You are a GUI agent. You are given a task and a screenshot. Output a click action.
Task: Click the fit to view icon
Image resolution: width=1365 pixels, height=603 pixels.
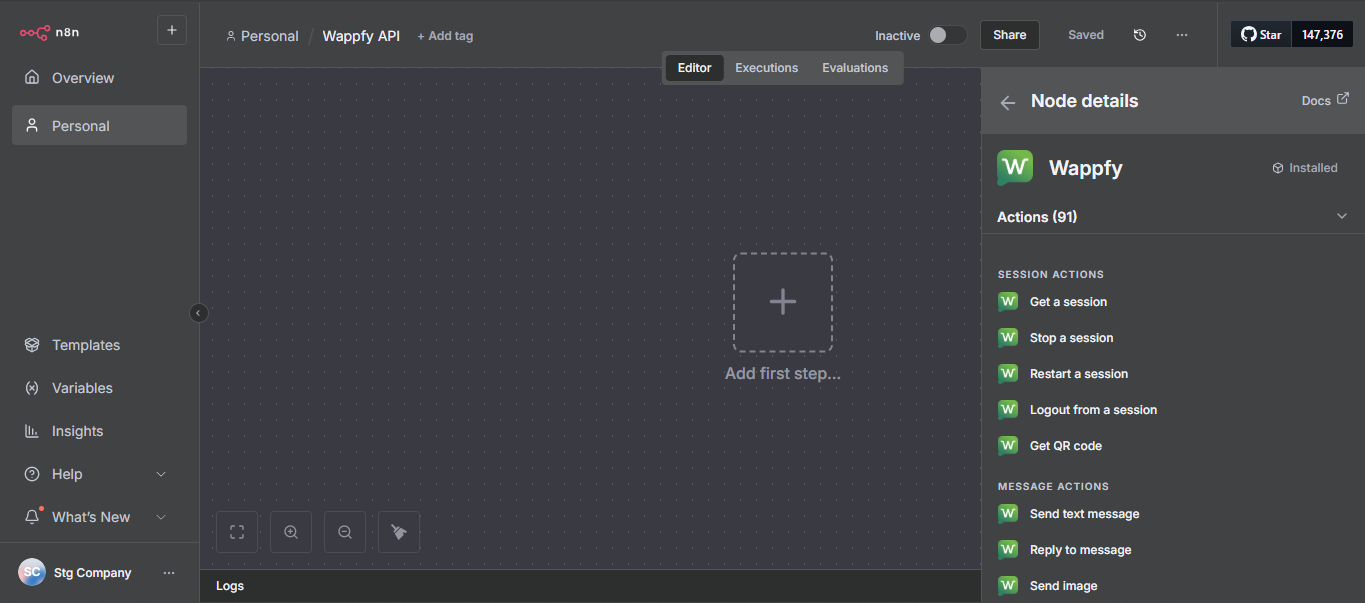point(237,532)
